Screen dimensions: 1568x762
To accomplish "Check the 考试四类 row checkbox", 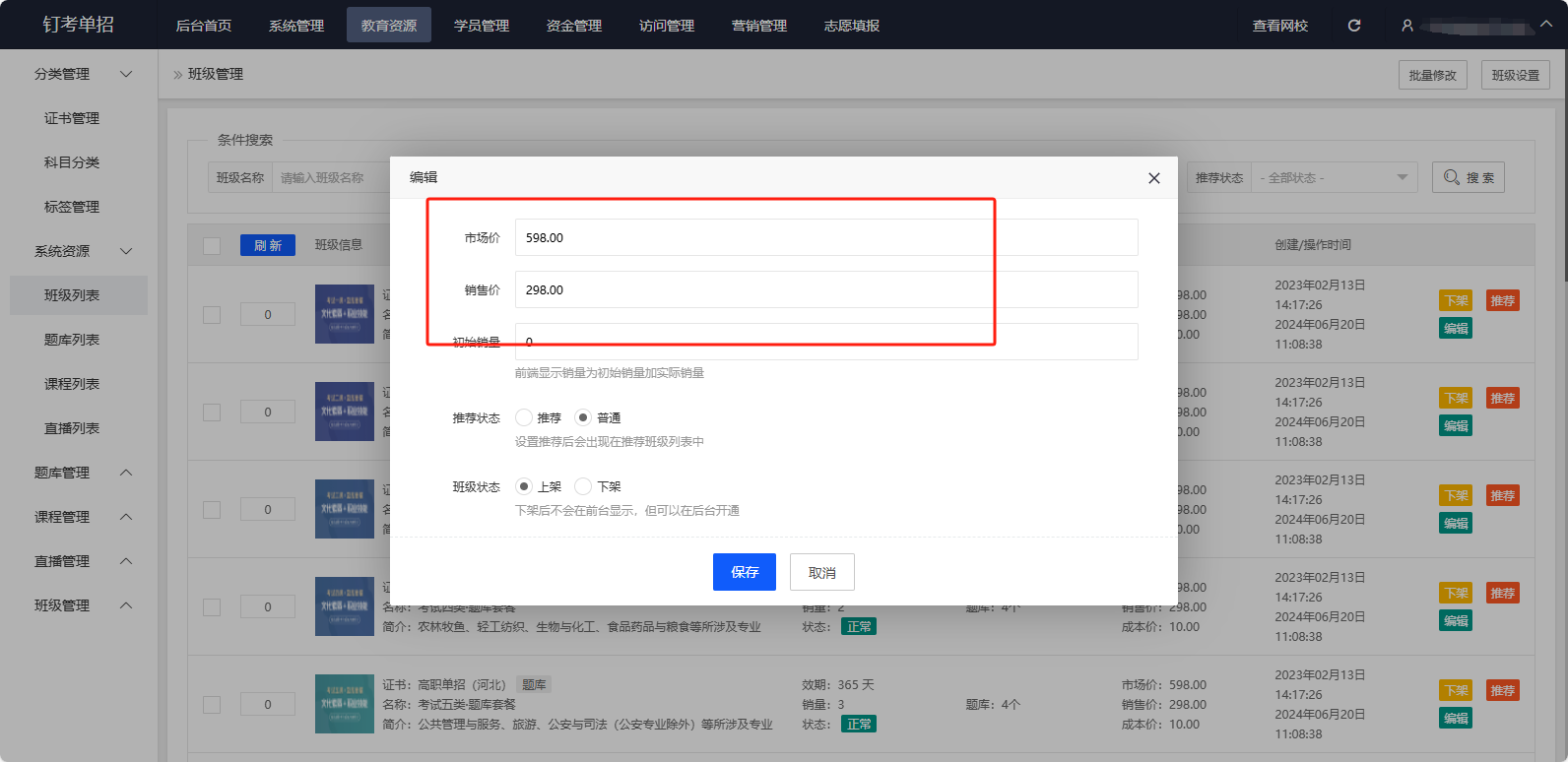I will click(212, 607).
